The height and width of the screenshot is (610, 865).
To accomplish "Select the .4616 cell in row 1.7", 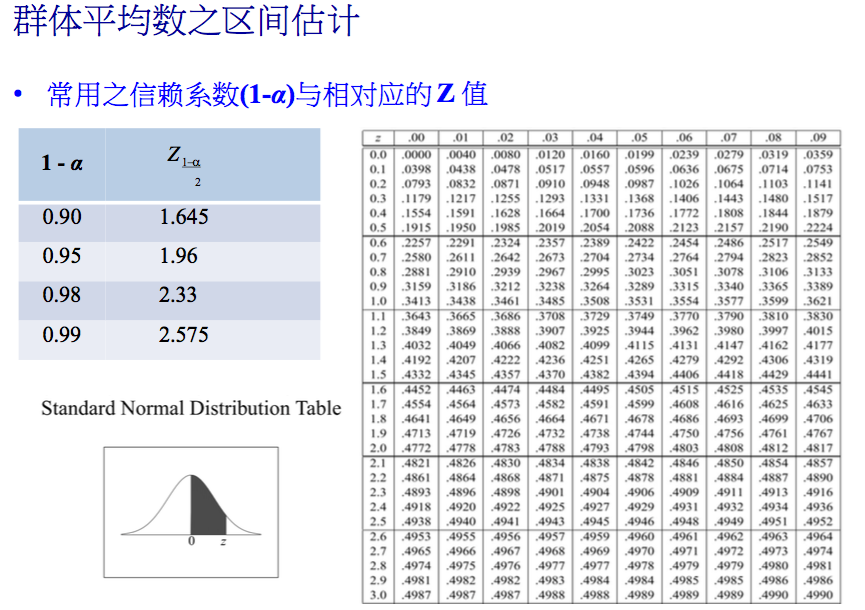I will click(x=729, y=404).
